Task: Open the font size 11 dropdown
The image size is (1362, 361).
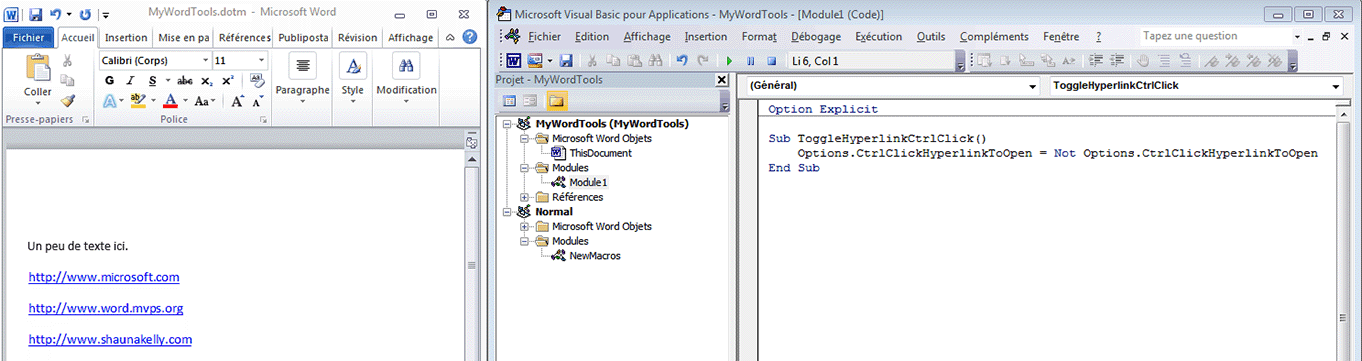Action: point(262,61)
